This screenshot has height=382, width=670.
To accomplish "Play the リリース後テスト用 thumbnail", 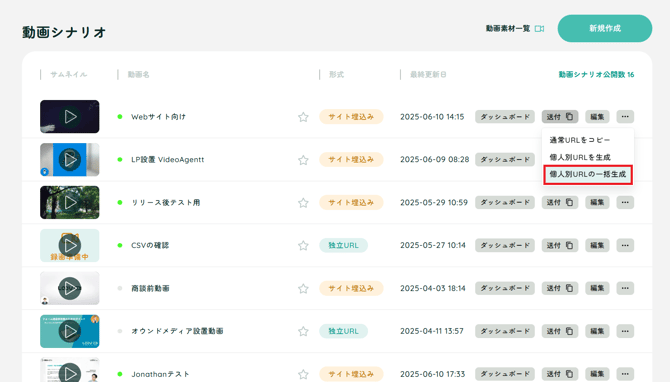I will [x=70, y=203].
